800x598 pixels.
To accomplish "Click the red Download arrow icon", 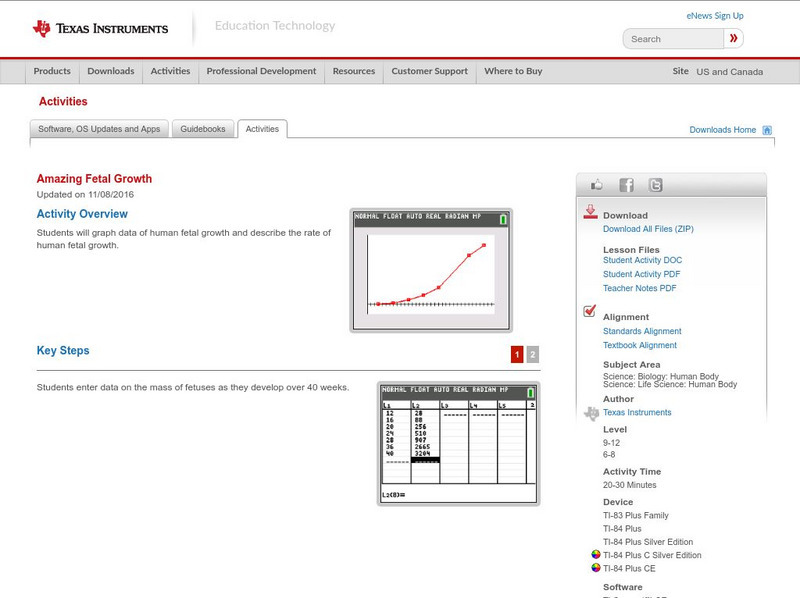I will tap(589, 212).
